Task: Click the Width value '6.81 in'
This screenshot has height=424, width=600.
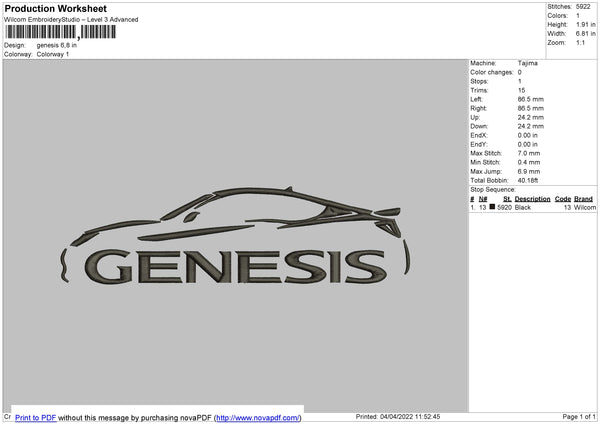Action: (x=585, y=34)
